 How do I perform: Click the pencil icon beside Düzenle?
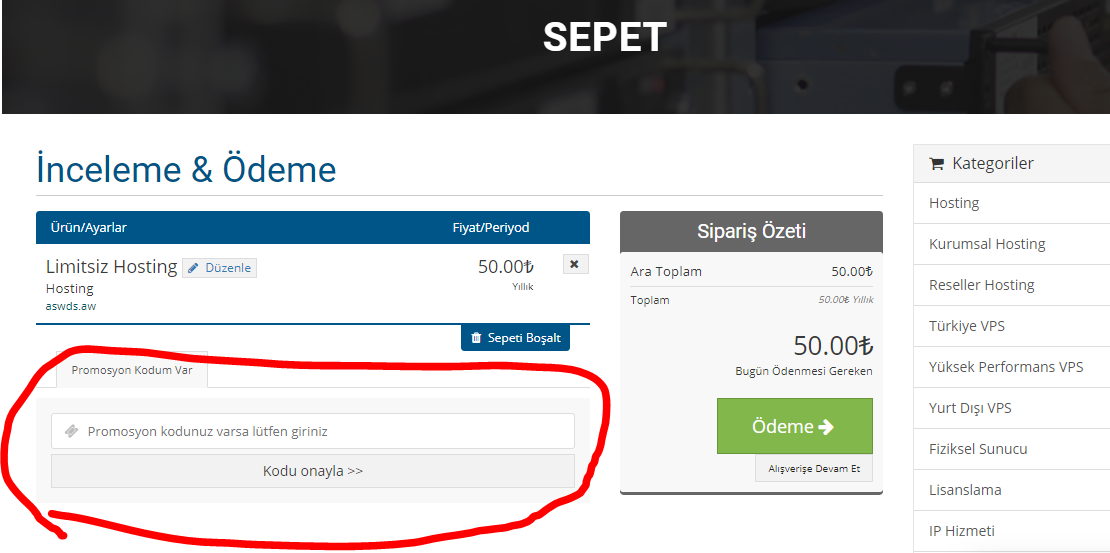point(193,268)
